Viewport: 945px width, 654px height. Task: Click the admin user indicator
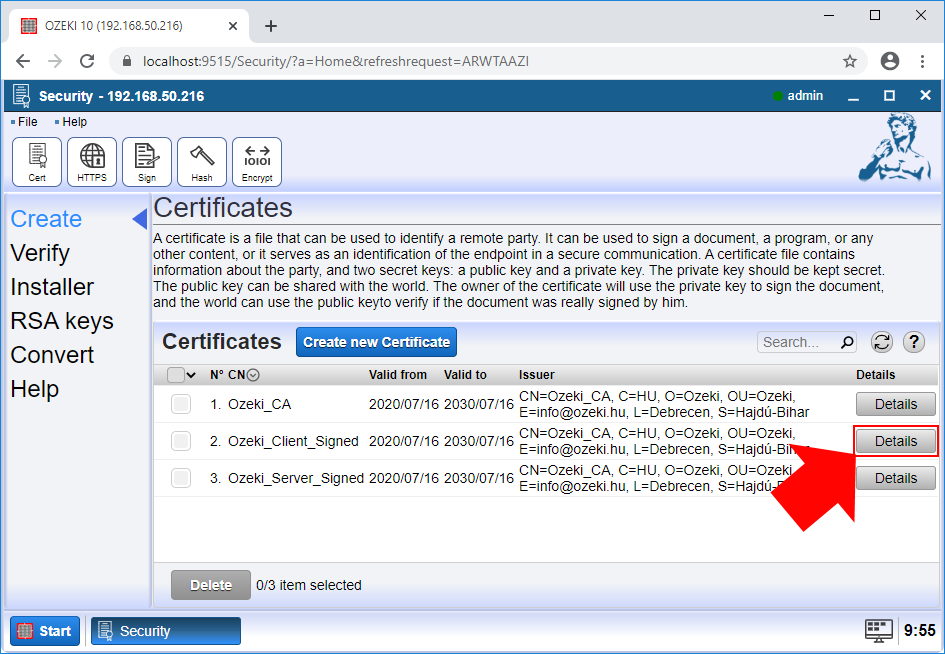pos(798,96)
